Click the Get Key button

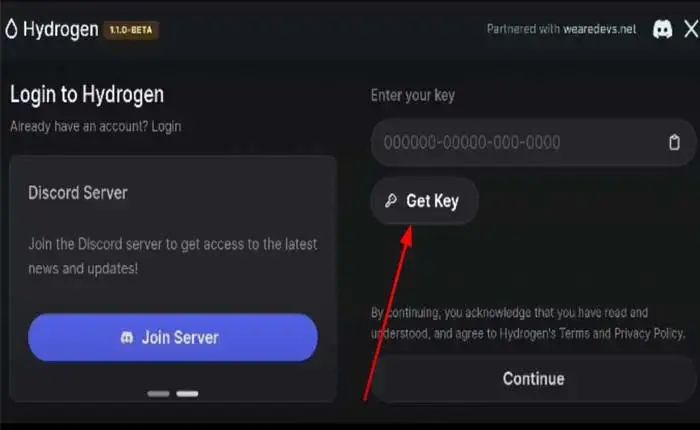(424, 201)
